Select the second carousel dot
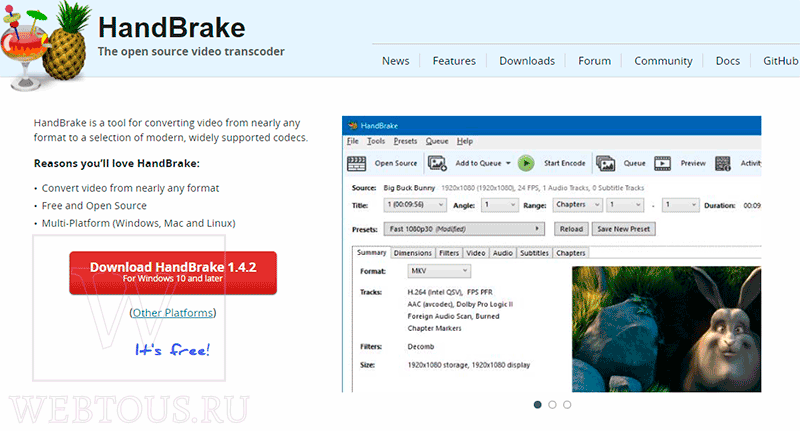Image resolution: width=800 pixels, height=431 pixels. tap(552, 404)
